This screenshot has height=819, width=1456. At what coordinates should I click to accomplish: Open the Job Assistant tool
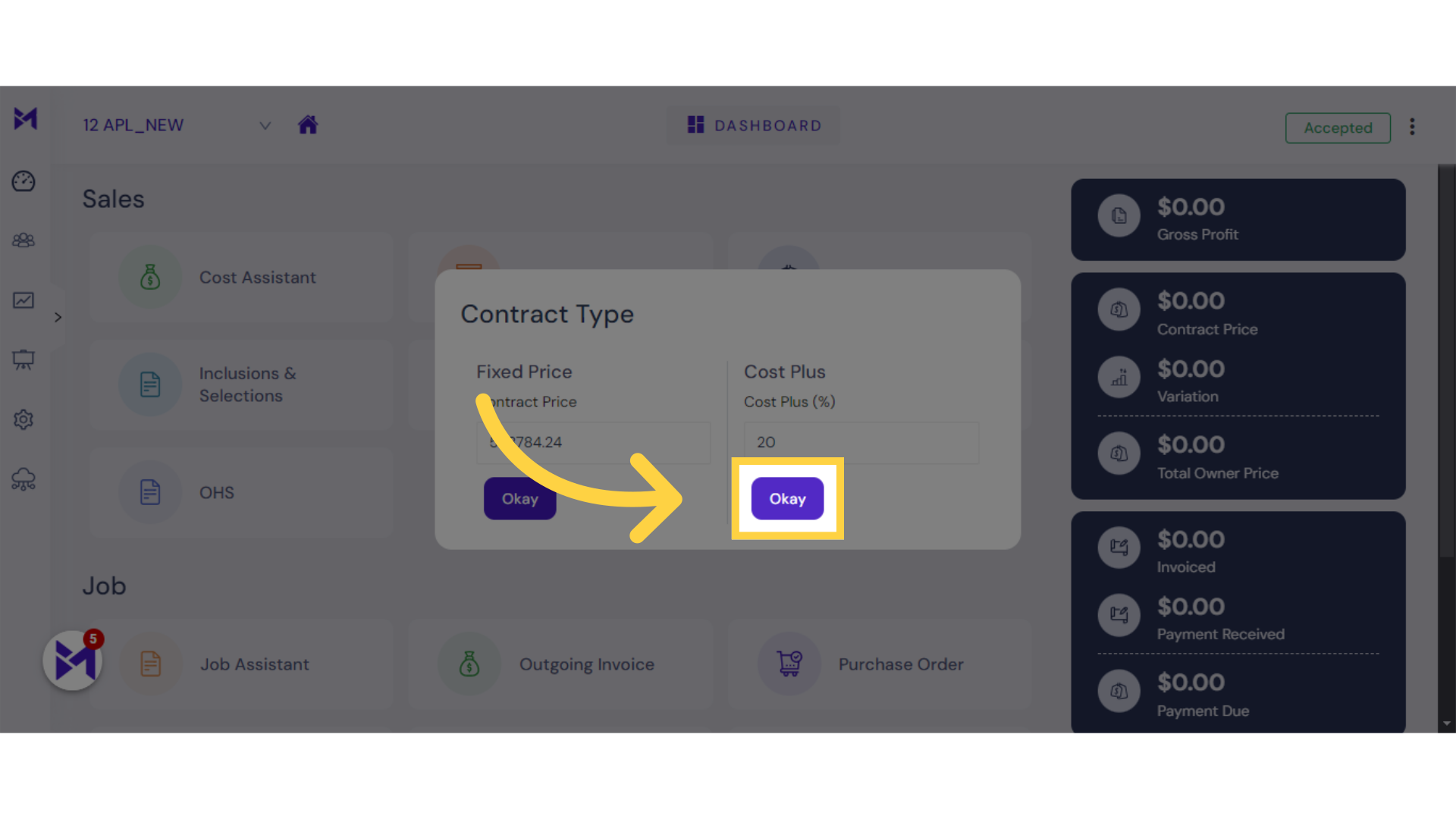254,663
